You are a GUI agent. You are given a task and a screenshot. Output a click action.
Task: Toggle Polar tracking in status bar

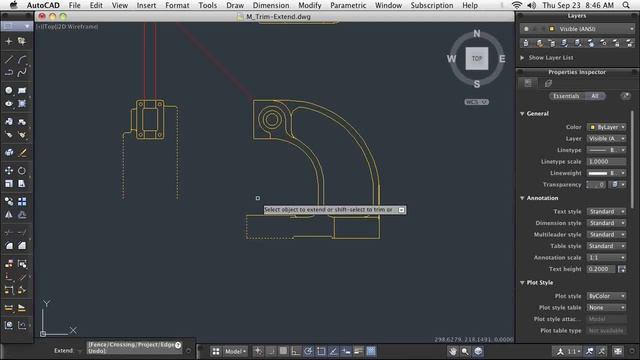308,351
